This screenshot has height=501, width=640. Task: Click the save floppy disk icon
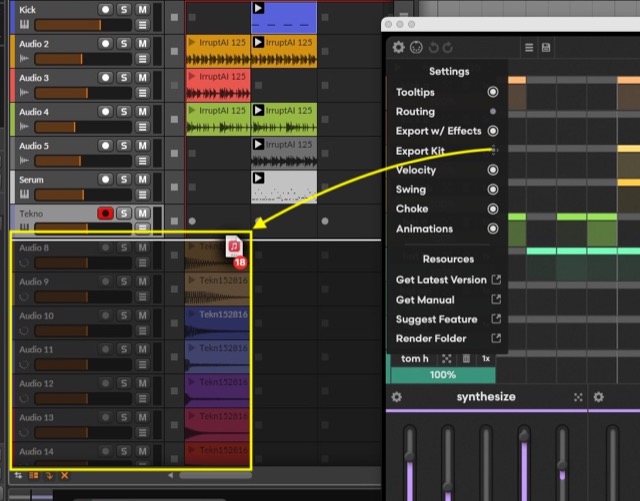(x=546, y=47)
